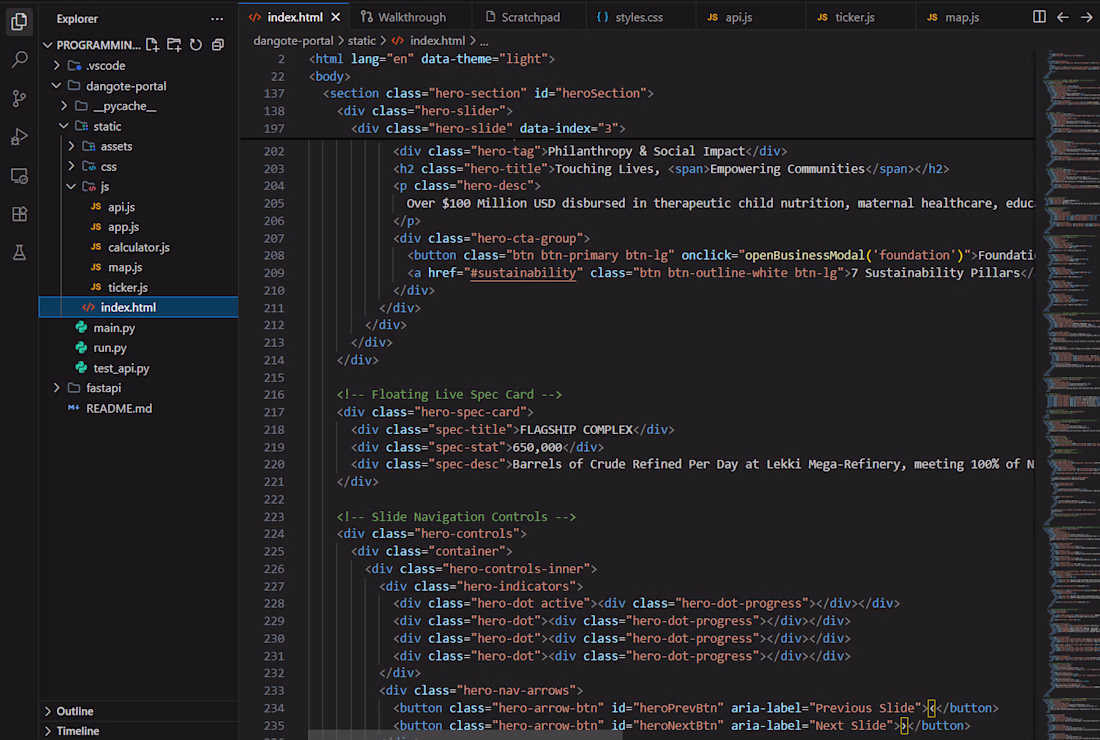1100x740 pixels.
Task: Refresh the Explorer file tree
Action: tap(196, 45)
